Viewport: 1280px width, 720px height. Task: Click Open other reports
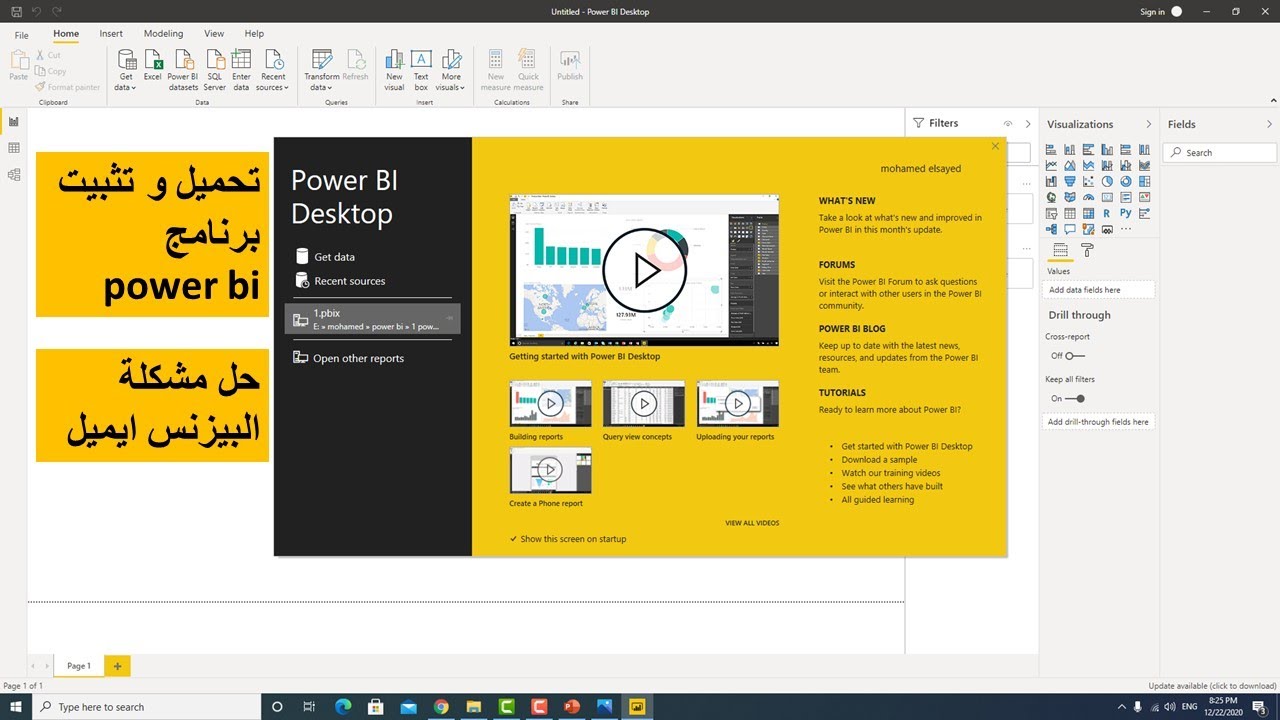[348, 358]
